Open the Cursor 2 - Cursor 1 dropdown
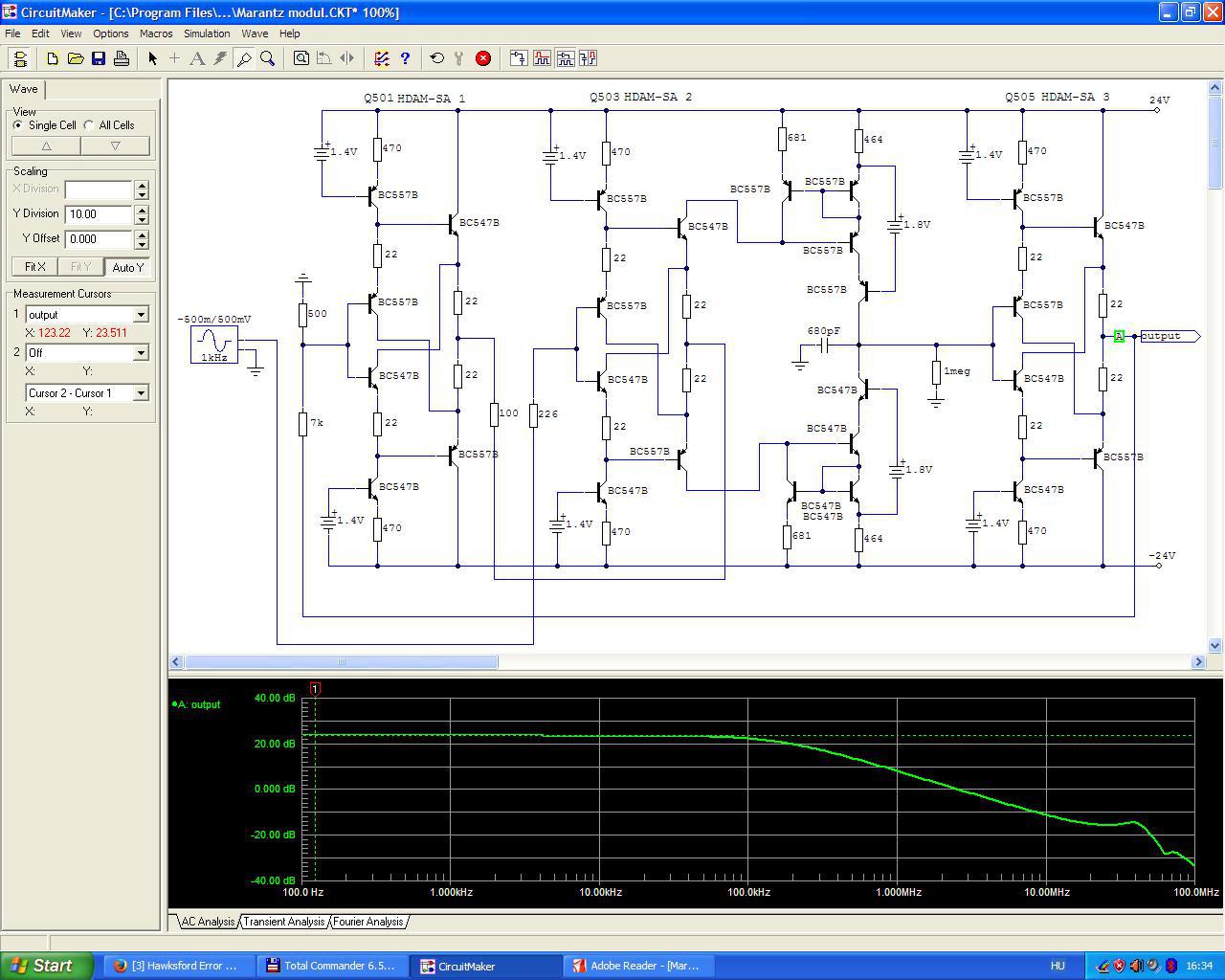This screenshot has width=1225, height=980. tap(141, 393)
